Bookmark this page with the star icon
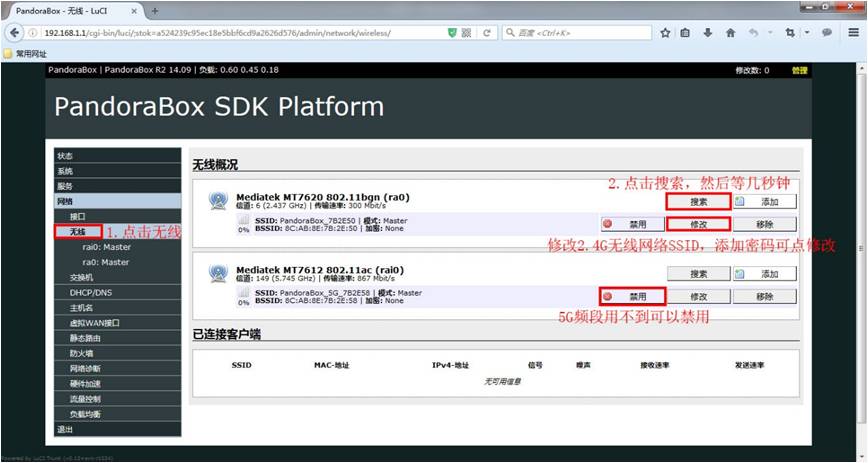The width and height of the screenshot is (868, 463). (x=665, y=33)
